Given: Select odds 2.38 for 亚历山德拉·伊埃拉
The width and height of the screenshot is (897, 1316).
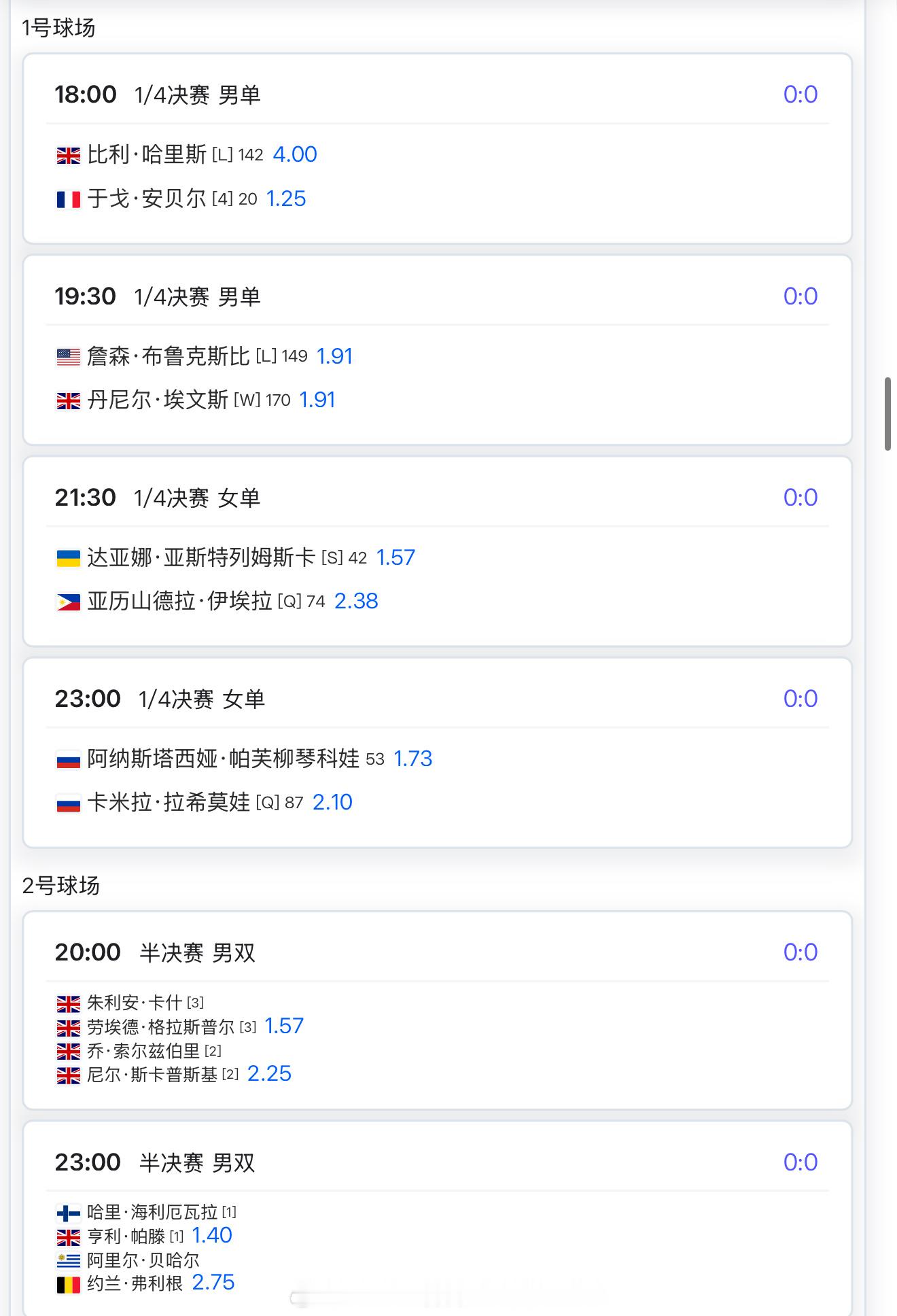Looking at the screenshot, I should point(356,601).
